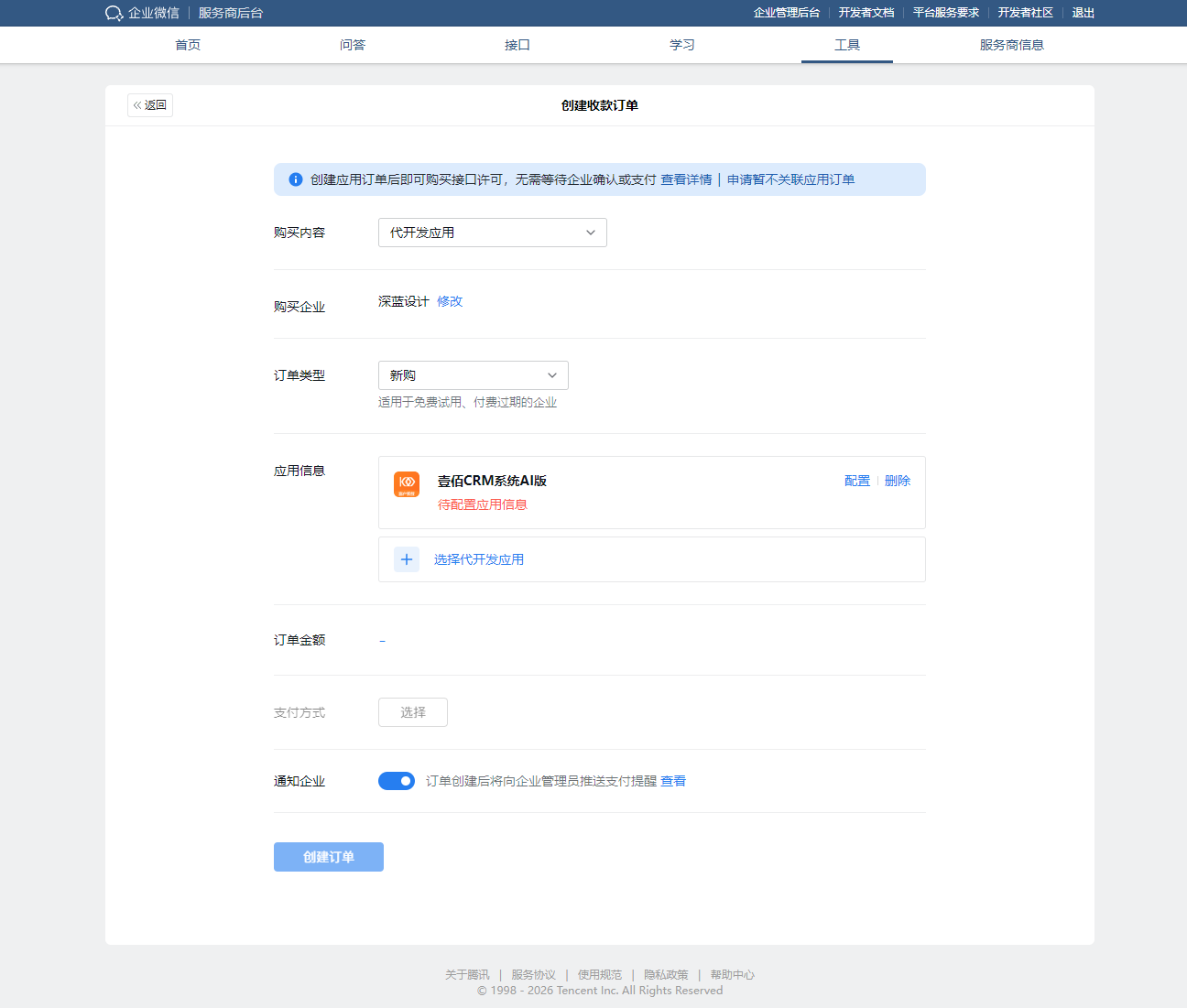Click the 创建订单 button
Screen dimensions: 1187x1008
point(329,857)
